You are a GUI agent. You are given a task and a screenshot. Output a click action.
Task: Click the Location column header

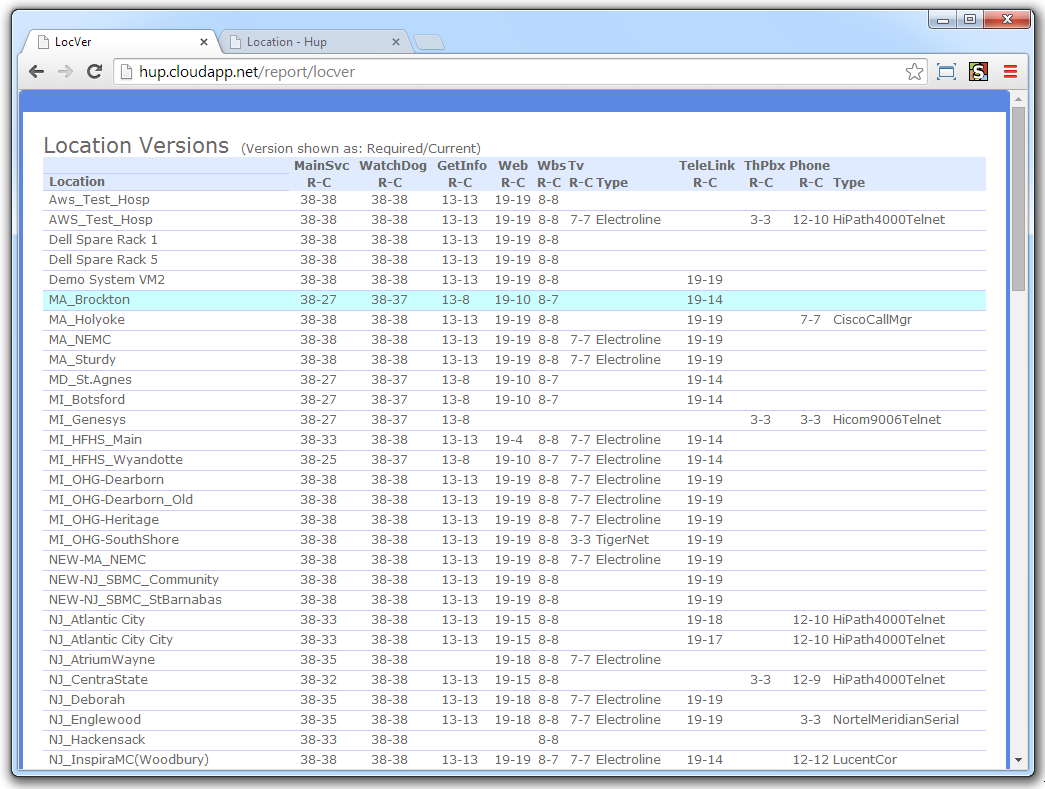point(77,182)
